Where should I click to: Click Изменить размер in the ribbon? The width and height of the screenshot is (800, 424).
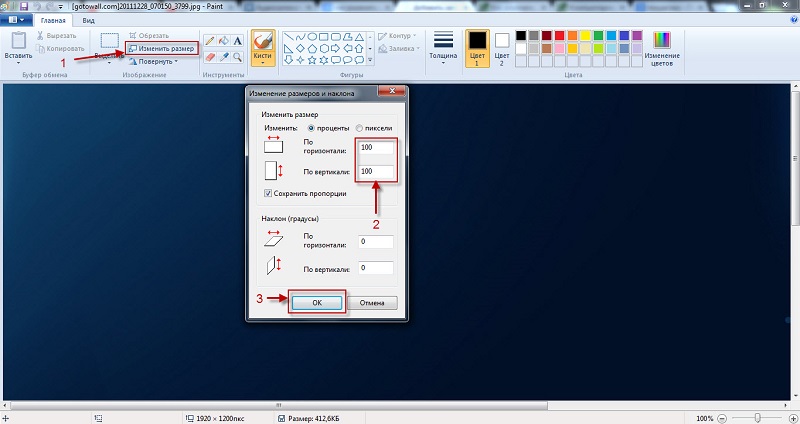(x=162, y=48)
